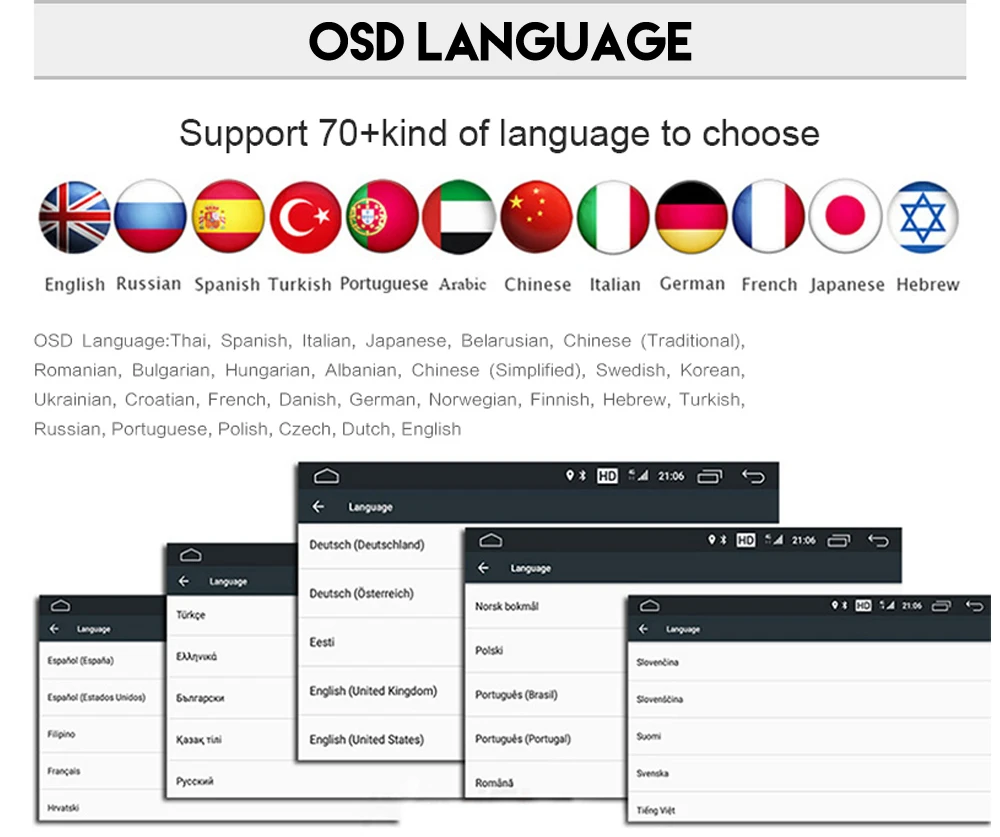1000x837 pixels.
Task: Tap back arrow in Norsk bokmål screen header
Action: [483, 568]
